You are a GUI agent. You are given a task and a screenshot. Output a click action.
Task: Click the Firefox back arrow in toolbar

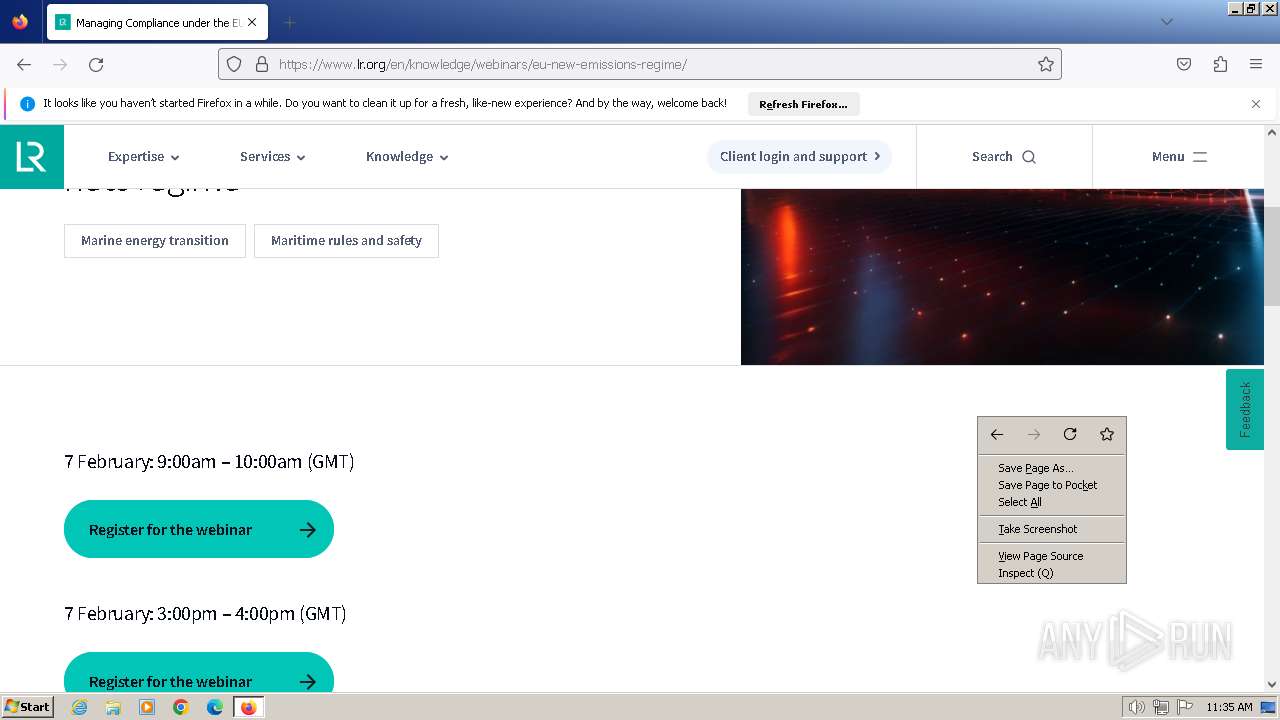point(24,64)
